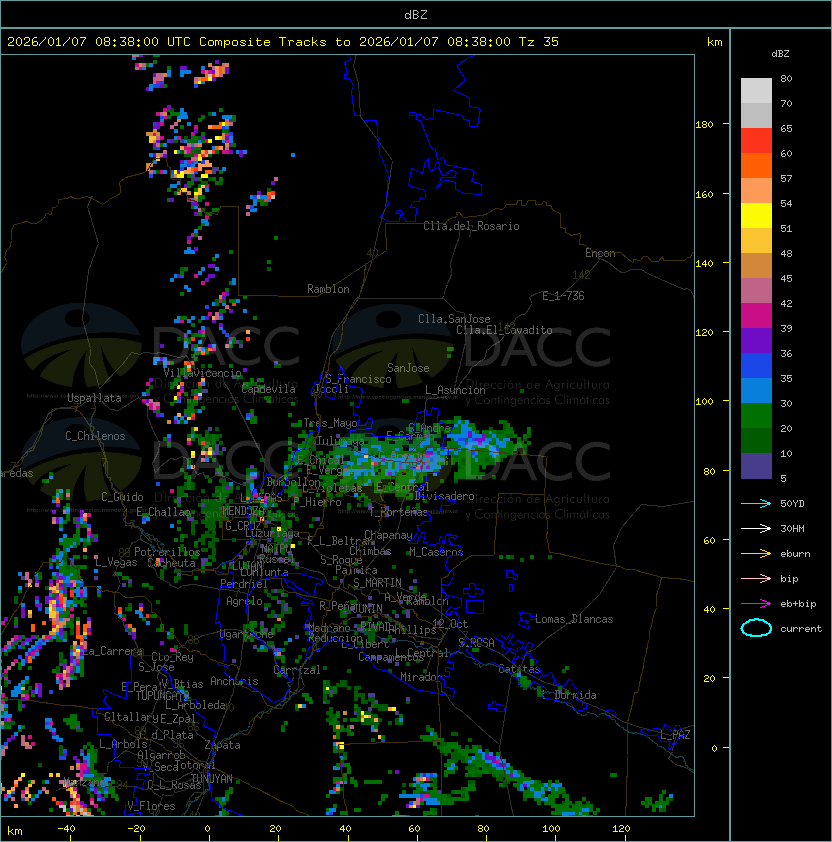Click the 'C_Guido' place label
Viewport: 832px width, 842px height.
122,497
